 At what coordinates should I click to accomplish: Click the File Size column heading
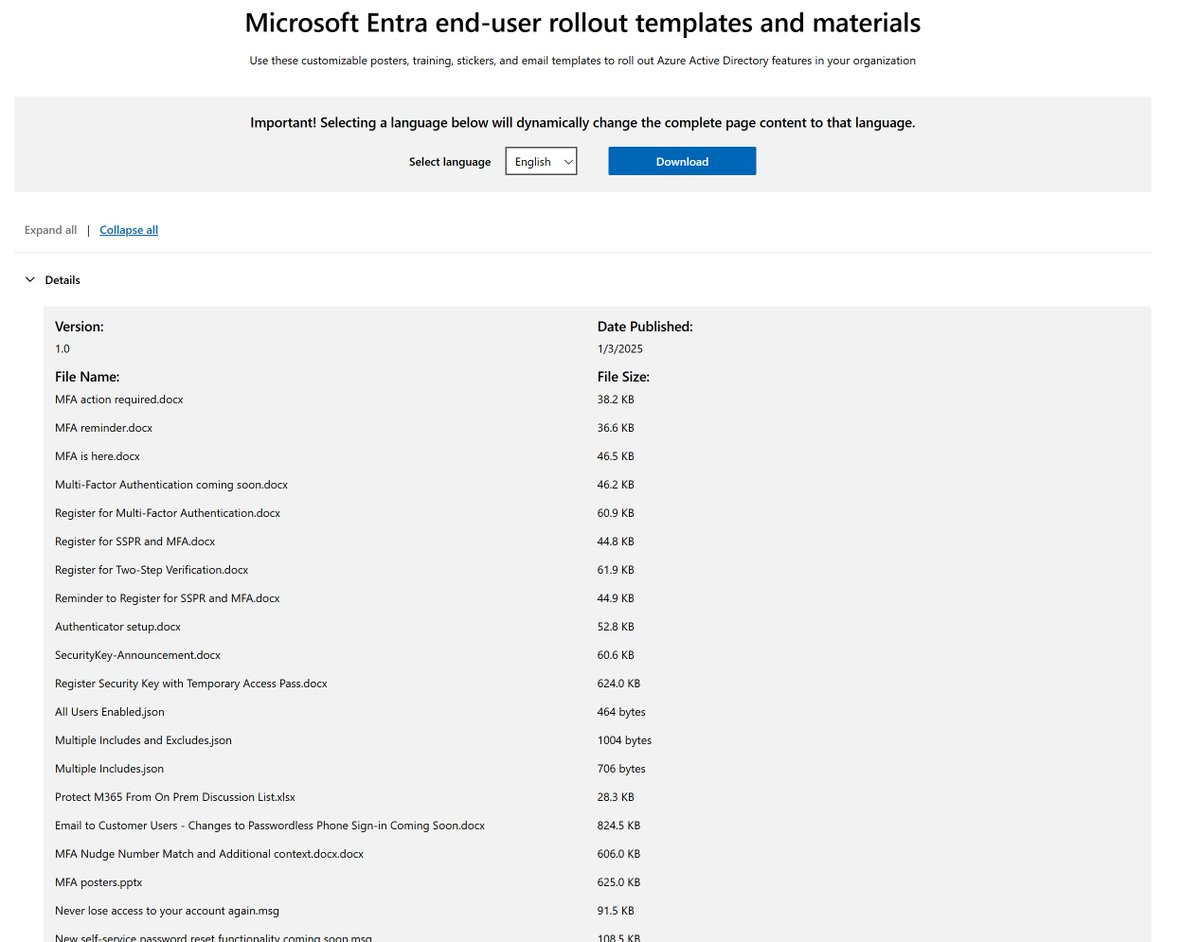pos(623,377)
